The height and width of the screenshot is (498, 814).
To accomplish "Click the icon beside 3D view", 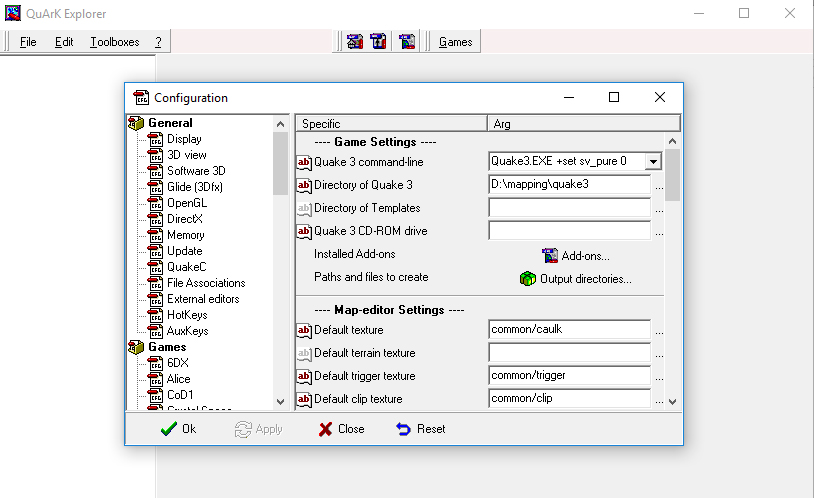I will pos(155,155).
